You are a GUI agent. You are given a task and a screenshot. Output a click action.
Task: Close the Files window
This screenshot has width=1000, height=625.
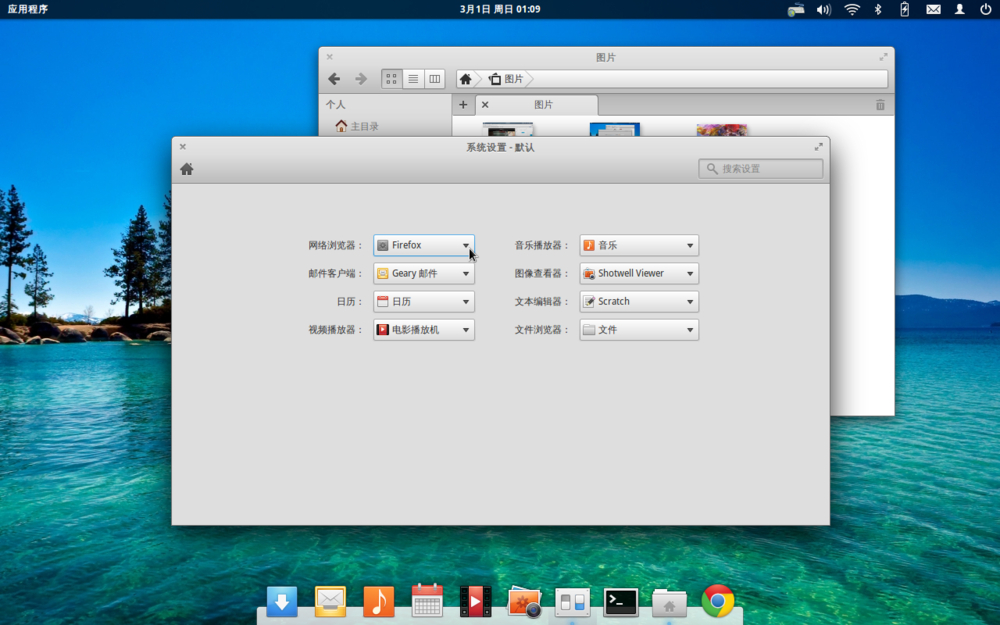(330, 57)
